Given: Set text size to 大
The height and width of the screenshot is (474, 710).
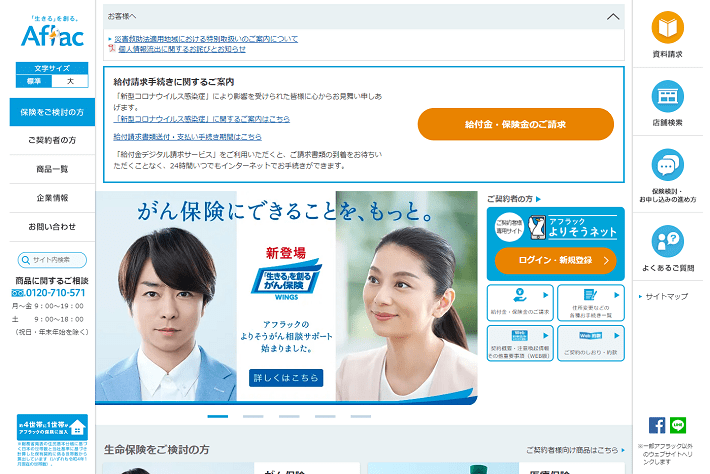Looking at the screenshot, I should pyautogui.click(x=70, y=81).
